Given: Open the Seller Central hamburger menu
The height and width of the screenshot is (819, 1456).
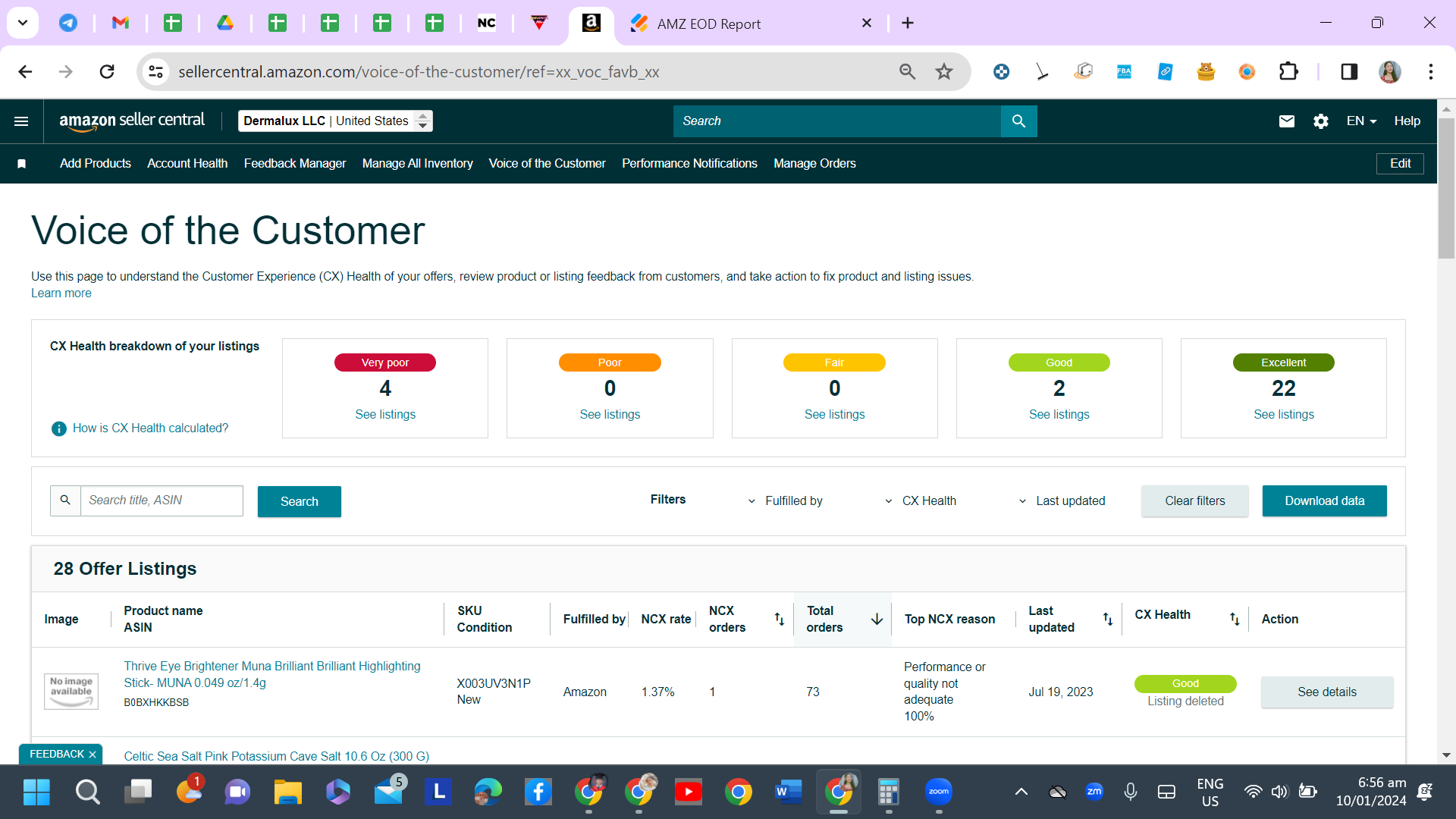Looking at the screenshot, I should click(21, 121).
